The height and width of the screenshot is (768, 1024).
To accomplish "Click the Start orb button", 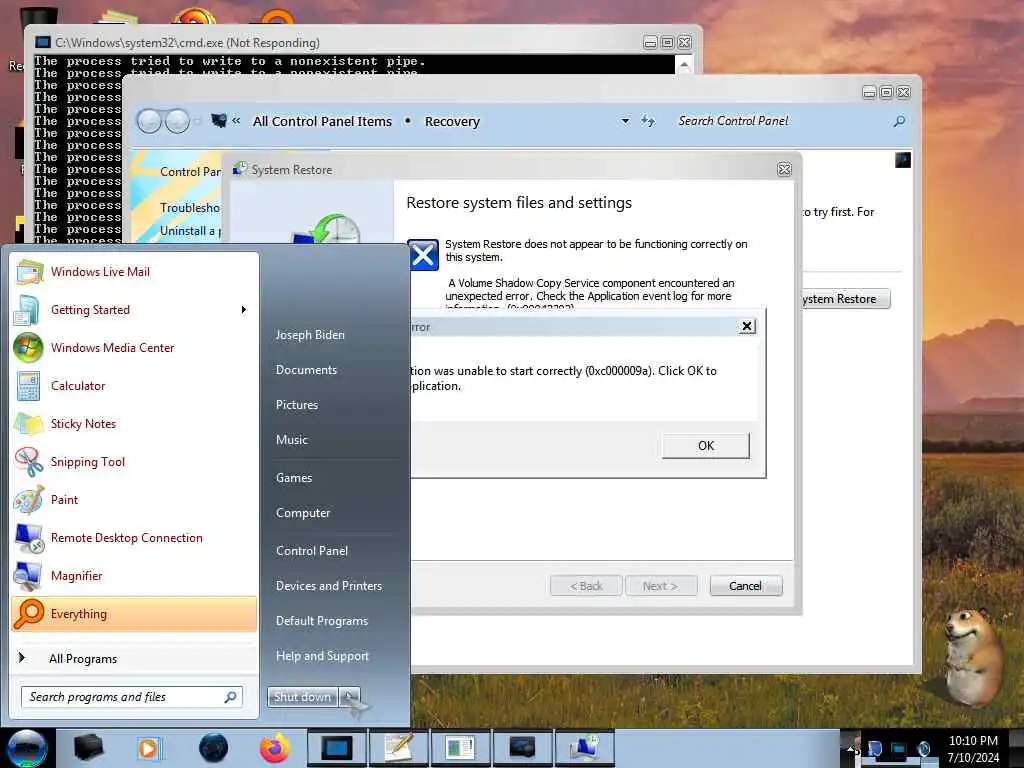I will [27, 748].
